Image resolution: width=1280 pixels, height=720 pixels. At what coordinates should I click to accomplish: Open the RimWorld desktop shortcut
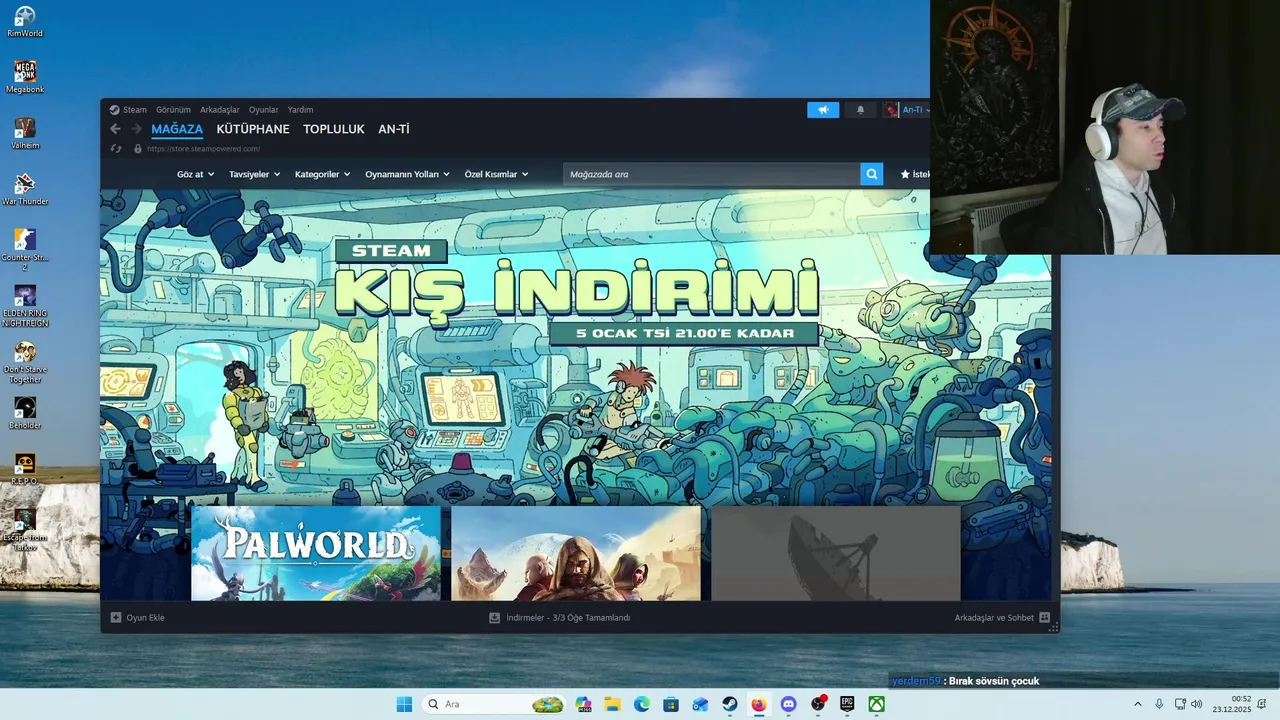coord(25,22)
